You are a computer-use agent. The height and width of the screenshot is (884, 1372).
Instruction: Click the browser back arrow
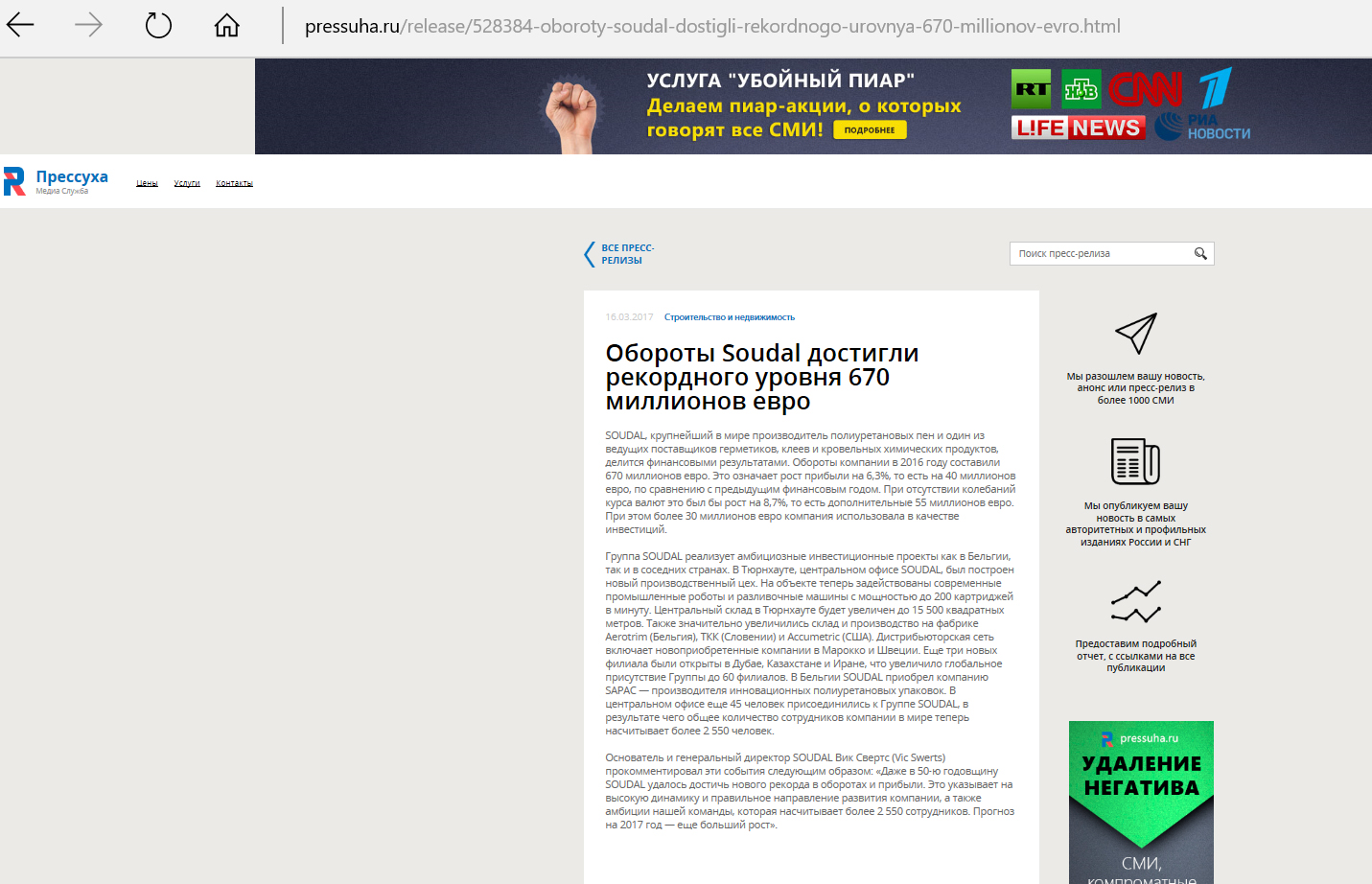(x=20, y=26)
